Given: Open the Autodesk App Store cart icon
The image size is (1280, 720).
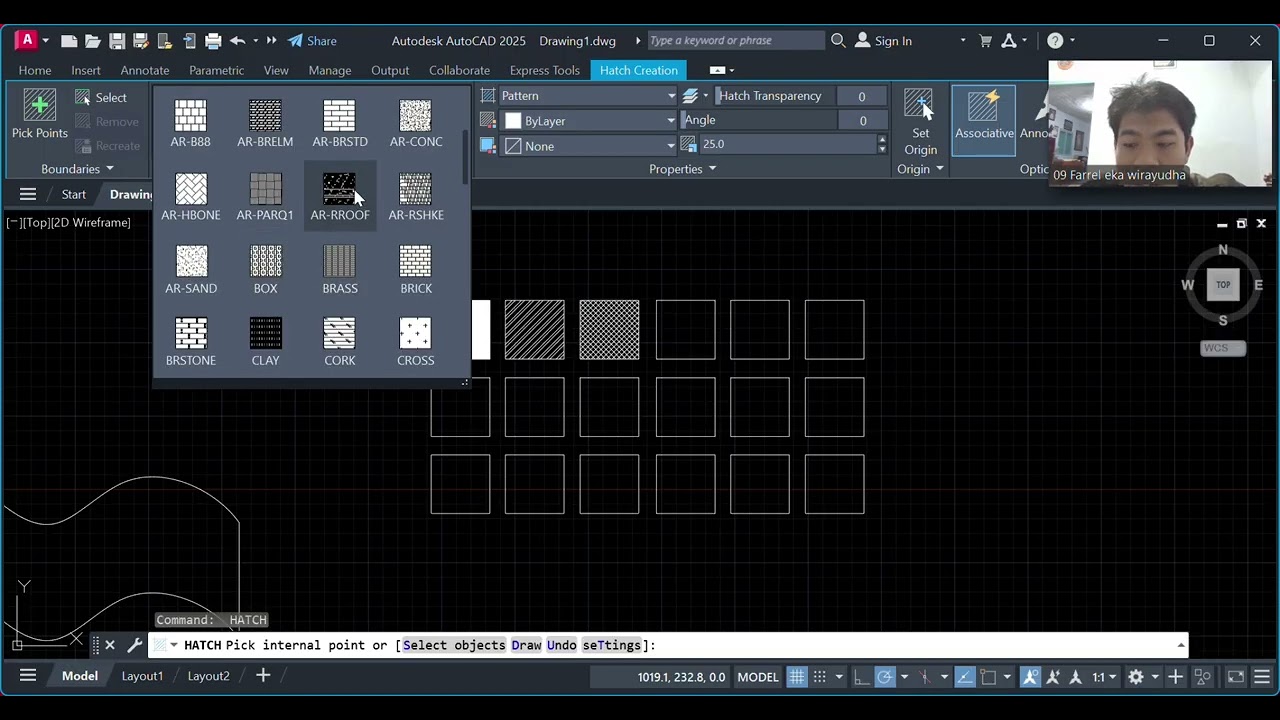Looking at the screenshot, I should (985, 41).
